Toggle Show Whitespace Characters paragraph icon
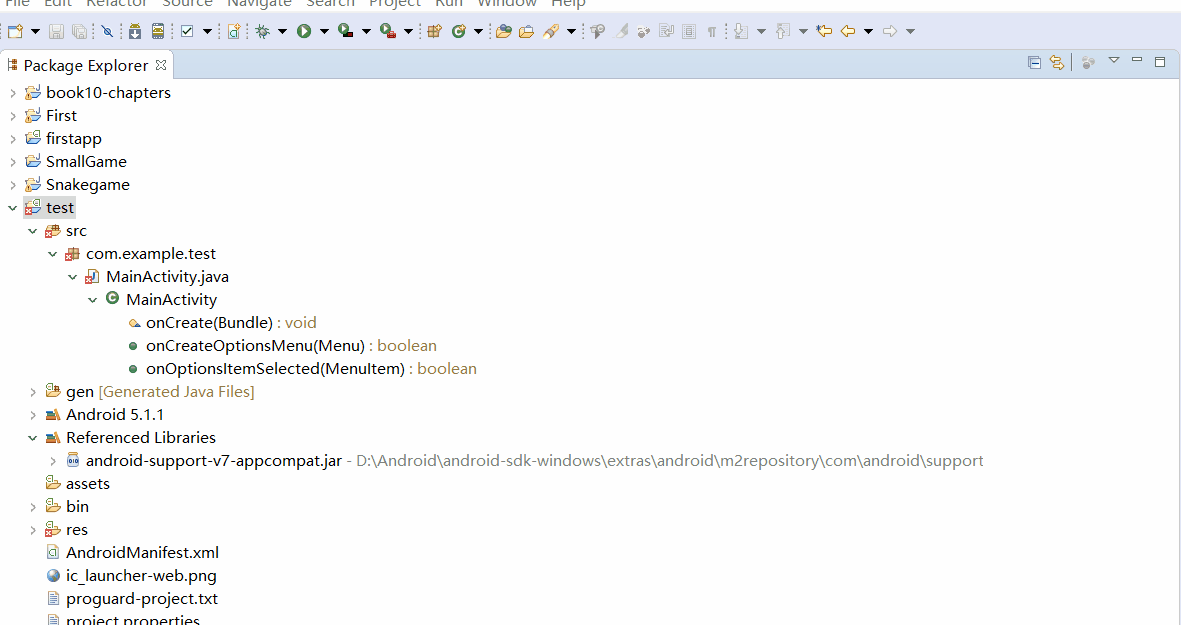Viewport: 1181px width, 625px height. pyautogui.click(x=712, y=32)
